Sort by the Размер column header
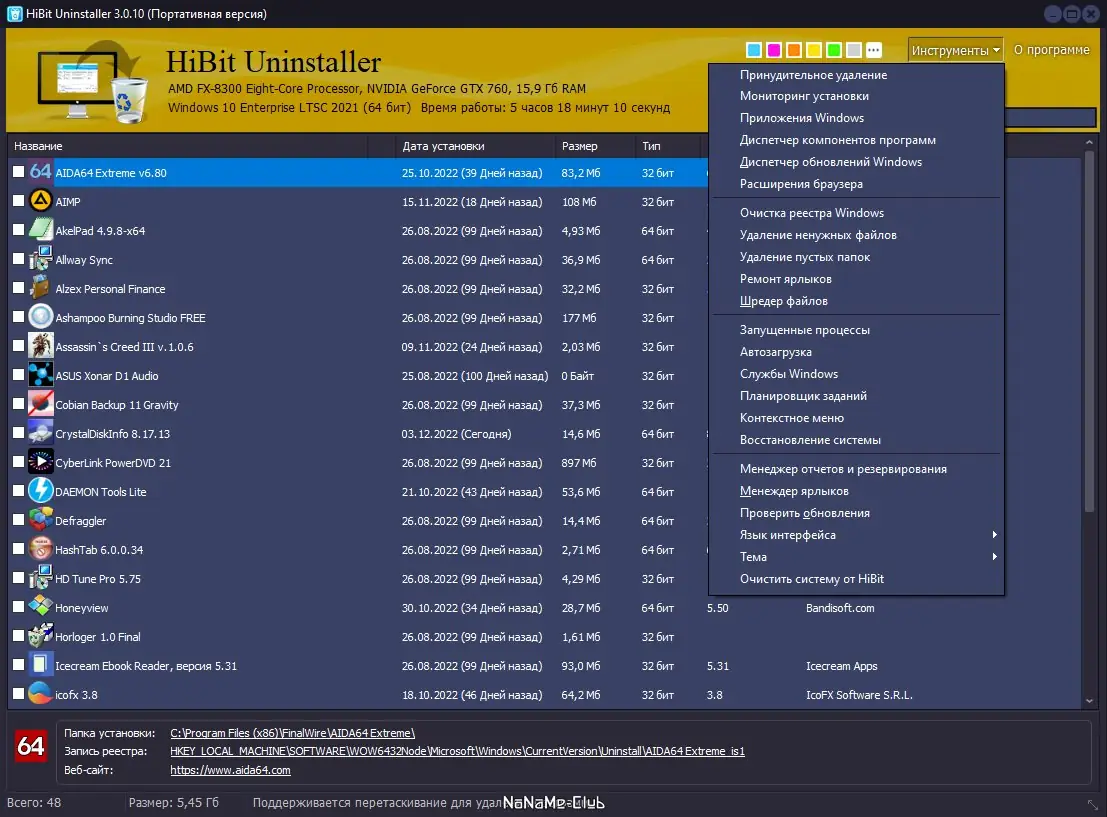The image size is (1107, 817). tap(594, 146)
